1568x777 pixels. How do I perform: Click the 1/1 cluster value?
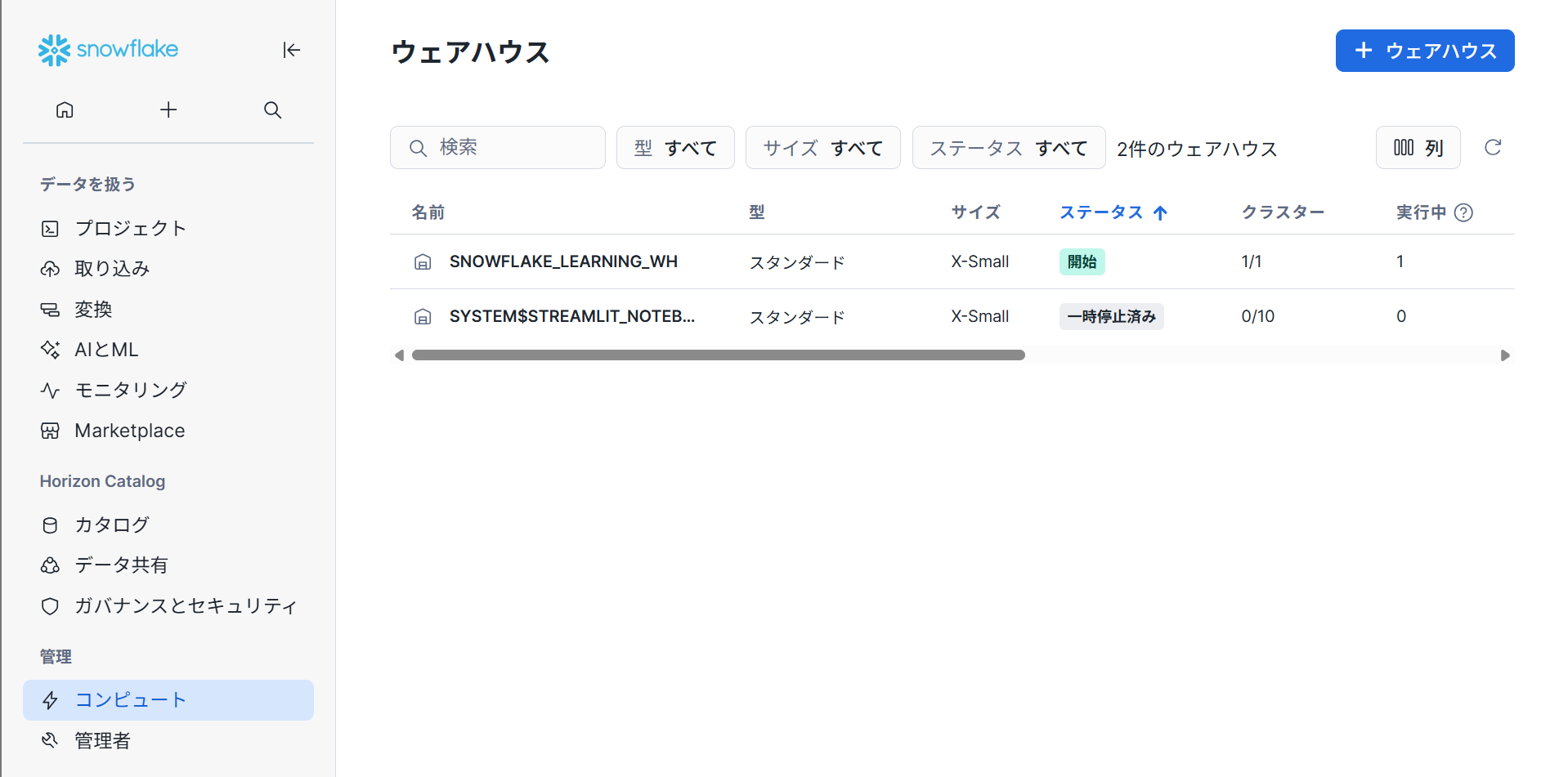tap(1252, 261)
